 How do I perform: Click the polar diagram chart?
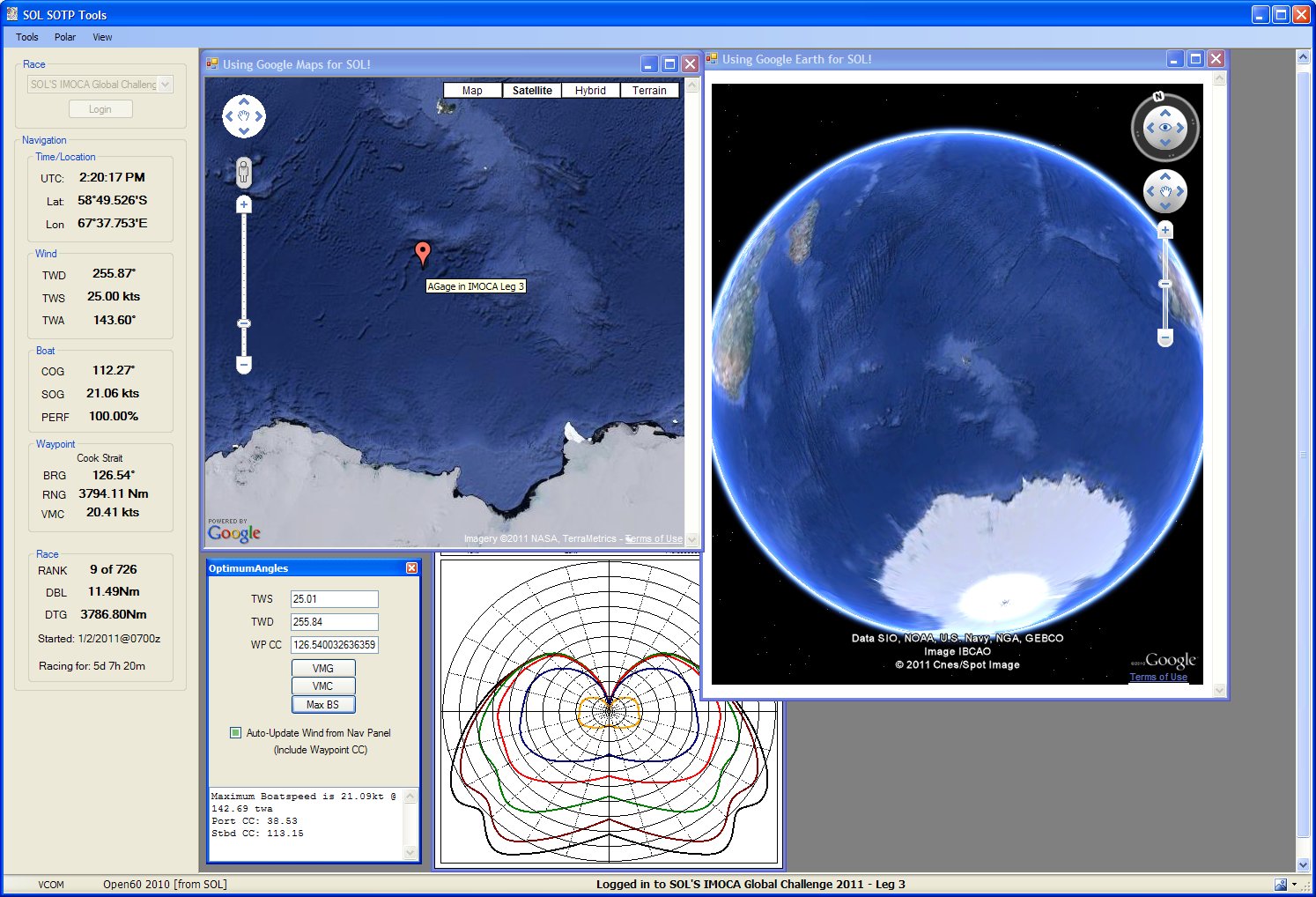(609, 711)
